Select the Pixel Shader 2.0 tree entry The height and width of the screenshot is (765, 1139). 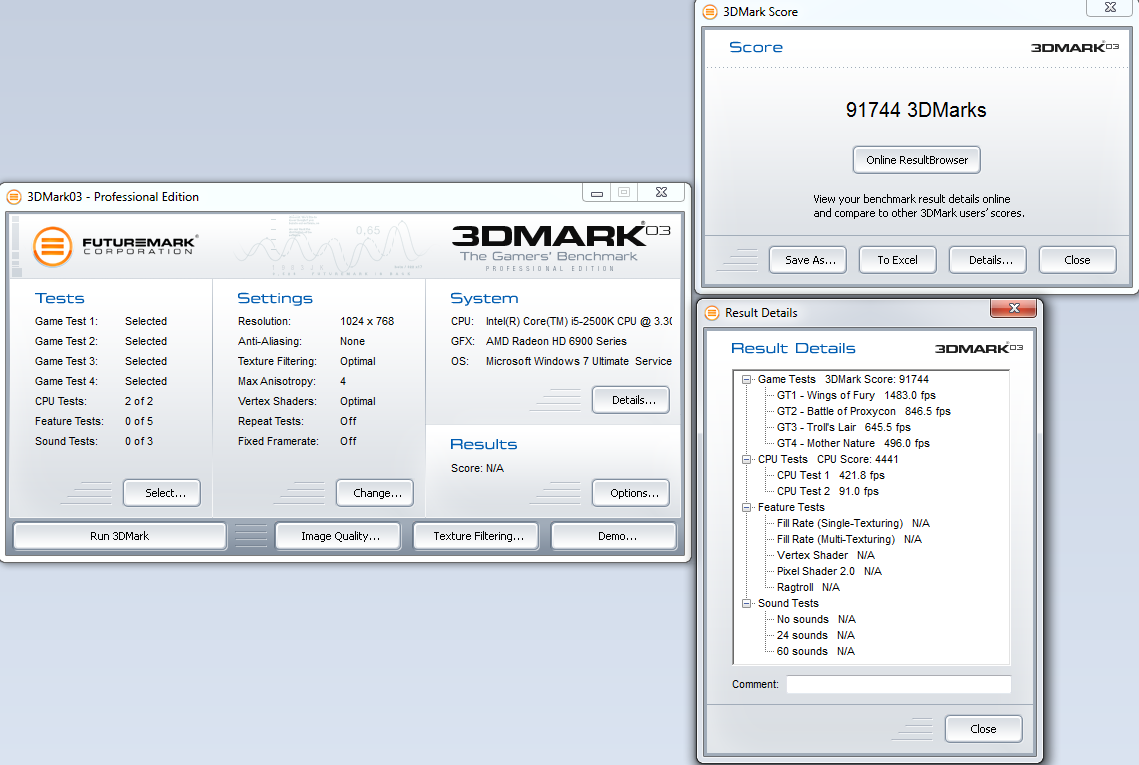tap(817, 571)
